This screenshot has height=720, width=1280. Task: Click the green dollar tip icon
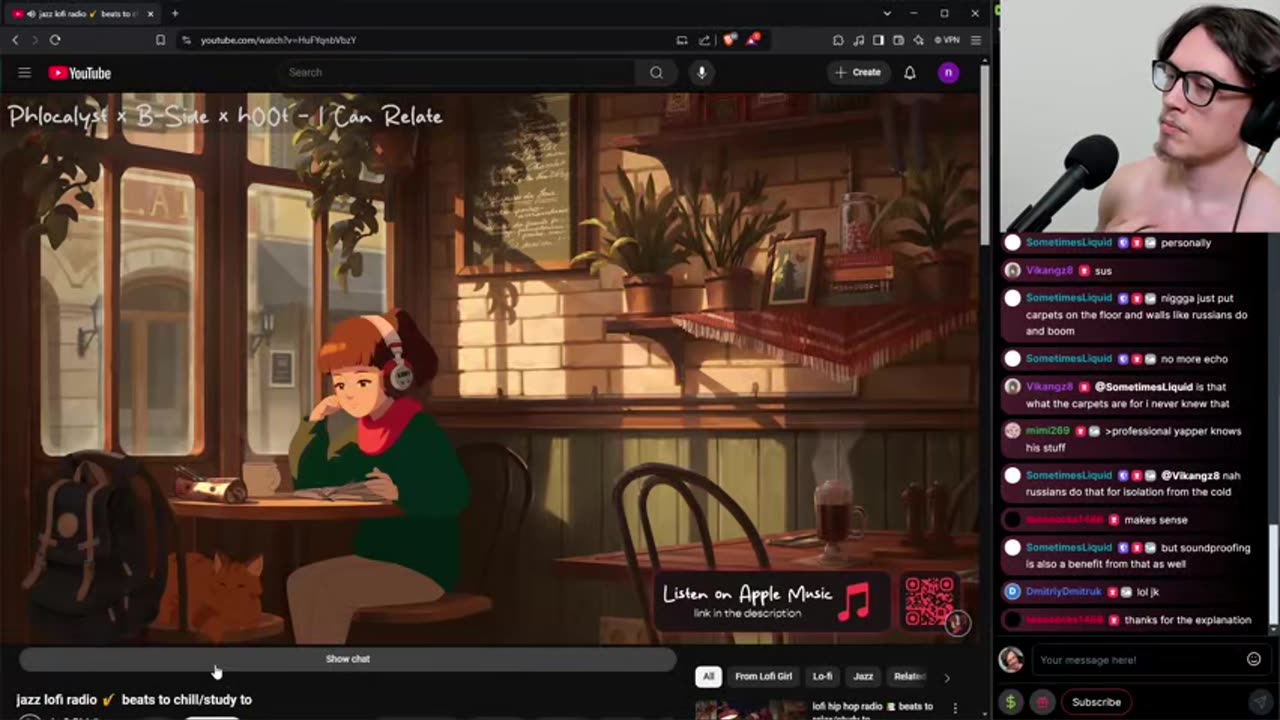pos(1010,702)
